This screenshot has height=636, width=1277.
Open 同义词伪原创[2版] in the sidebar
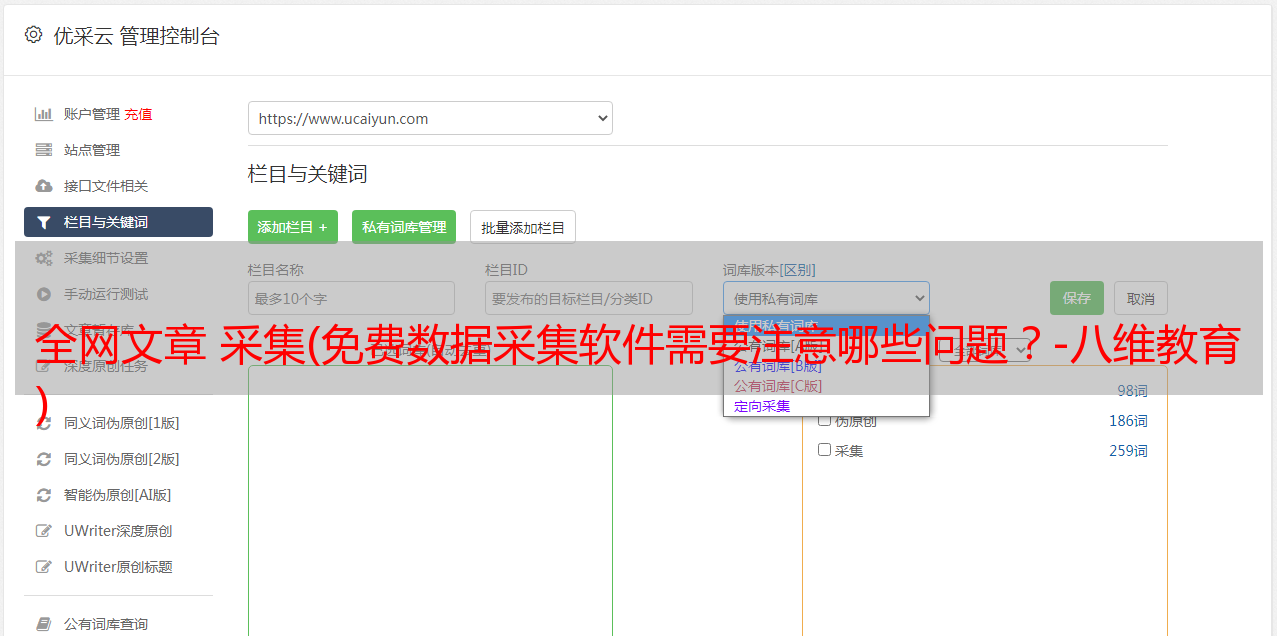pyautogui.click(x=122, y=459)
